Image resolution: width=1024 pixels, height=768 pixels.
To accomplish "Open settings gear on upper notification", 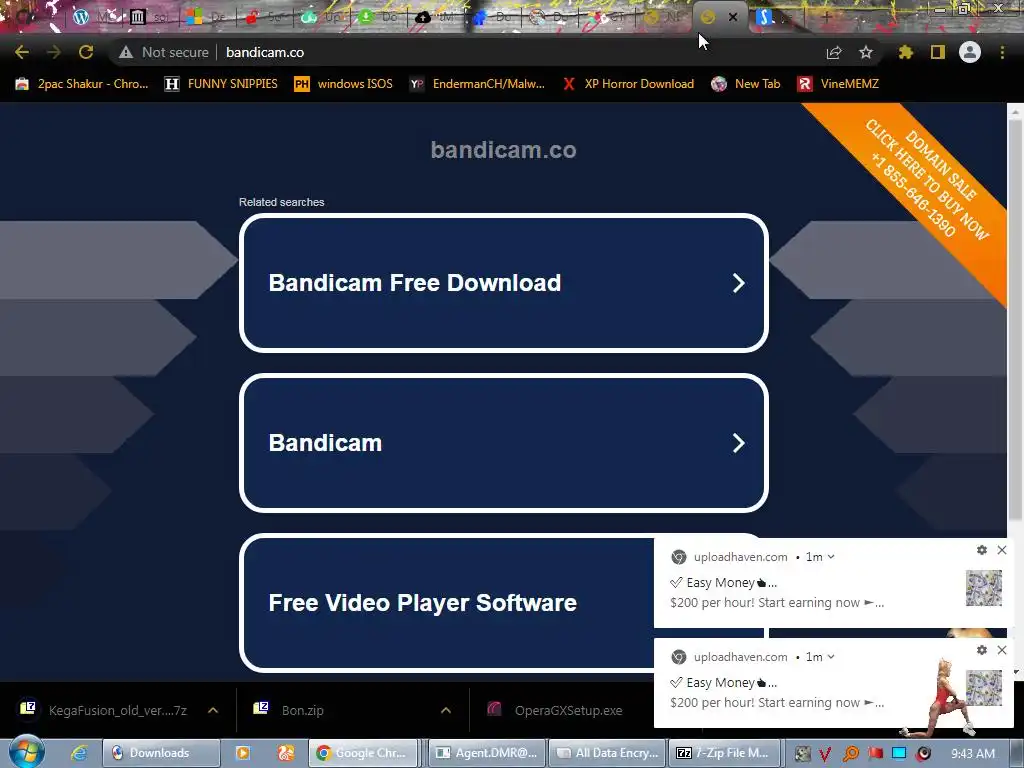I will [982, 550].
